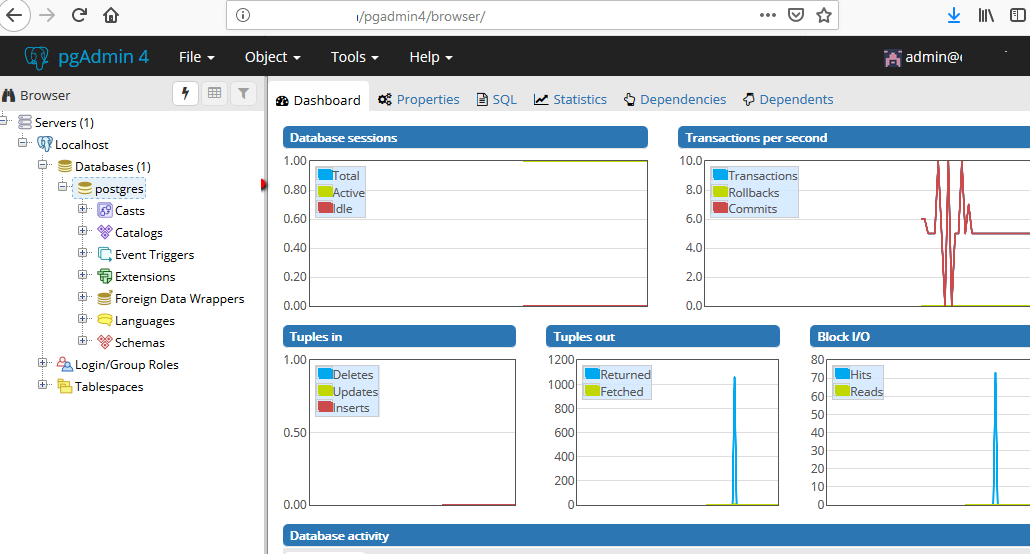Click the View Data grid icon
The width and height of the screenshot is (1030, 554).
[214, 94]
